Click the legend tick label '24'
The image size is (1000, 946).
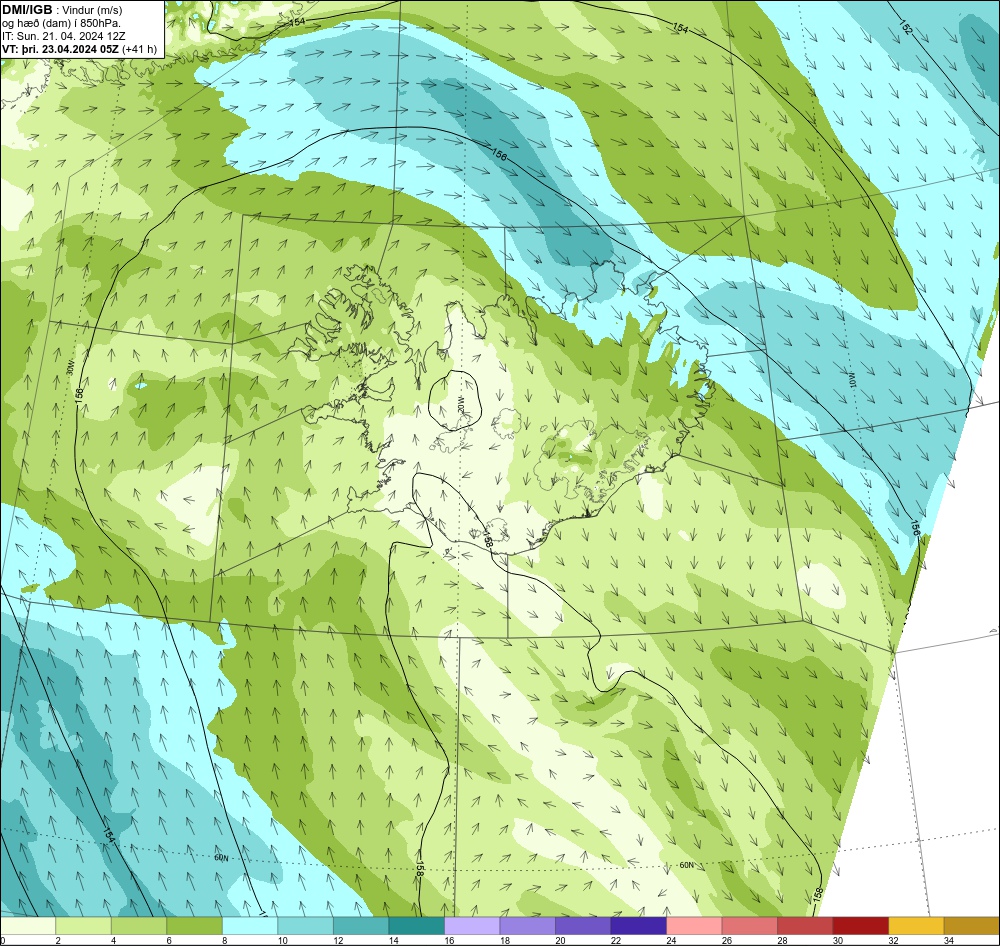point(672,940)
